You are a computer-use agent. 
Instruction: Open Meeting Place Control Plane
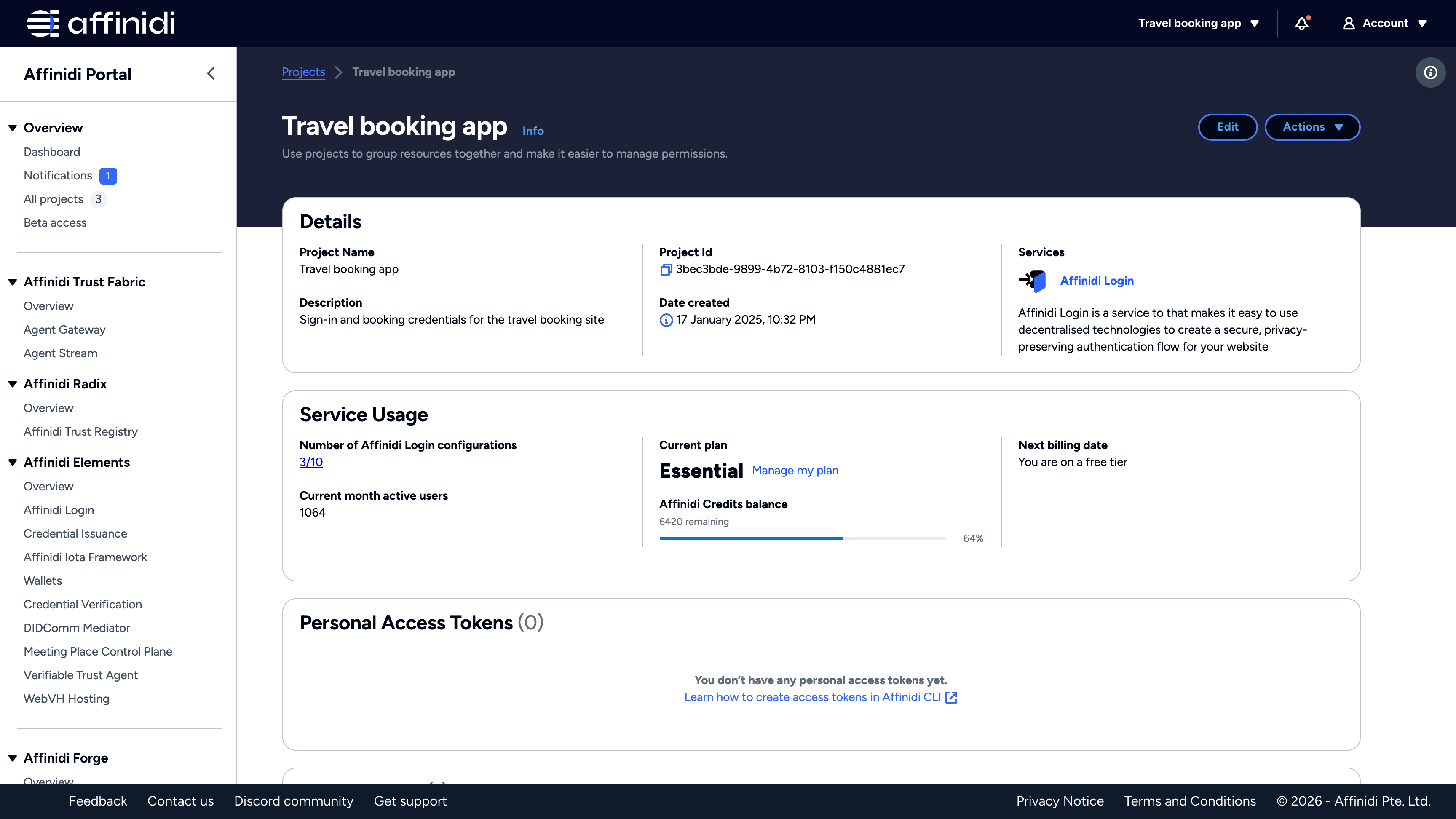click(x=98, y=652)
